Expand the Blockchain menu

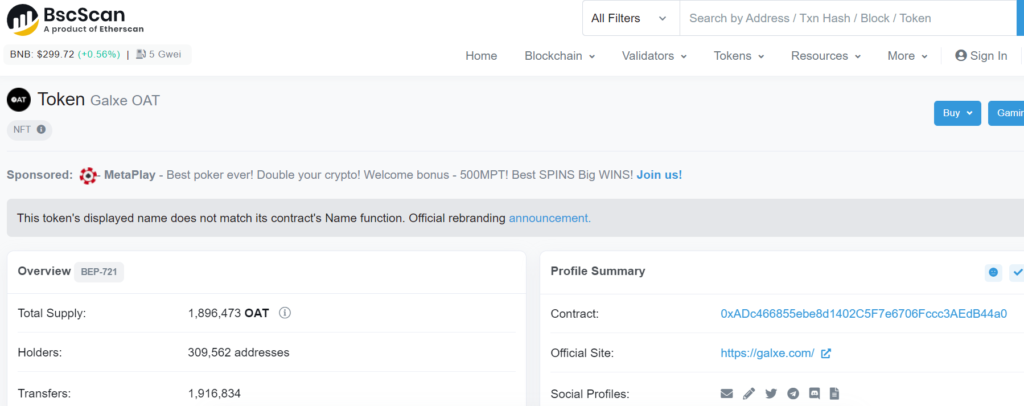(559, 56)
